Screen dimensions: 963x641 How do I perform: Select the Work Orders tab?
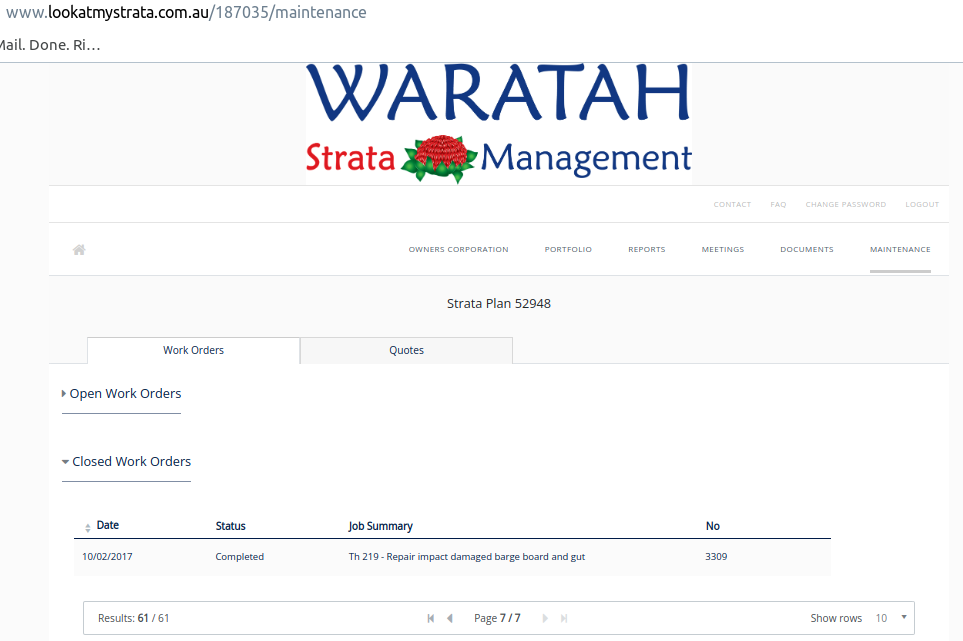pos(193,351)
